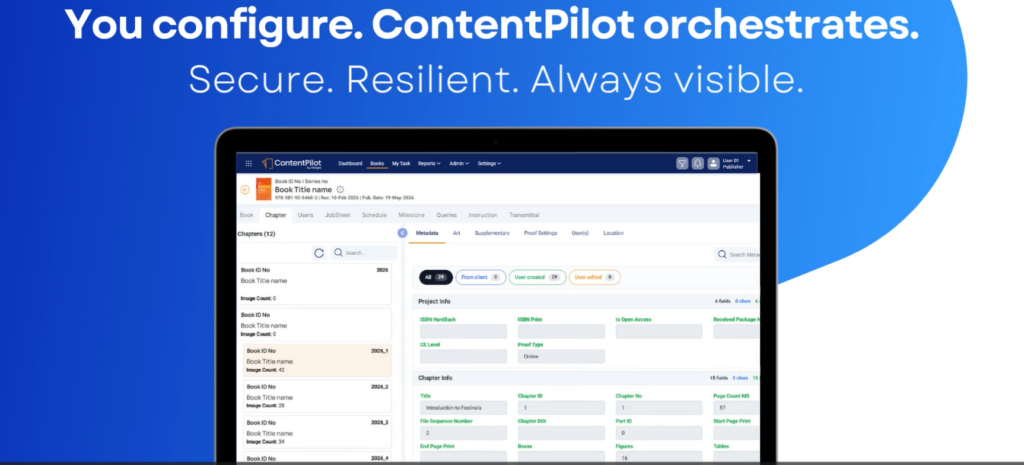Screen dimensions: 1024x465
Task: Click the info icon beside Book Title name
Action: tap(340, 189)
